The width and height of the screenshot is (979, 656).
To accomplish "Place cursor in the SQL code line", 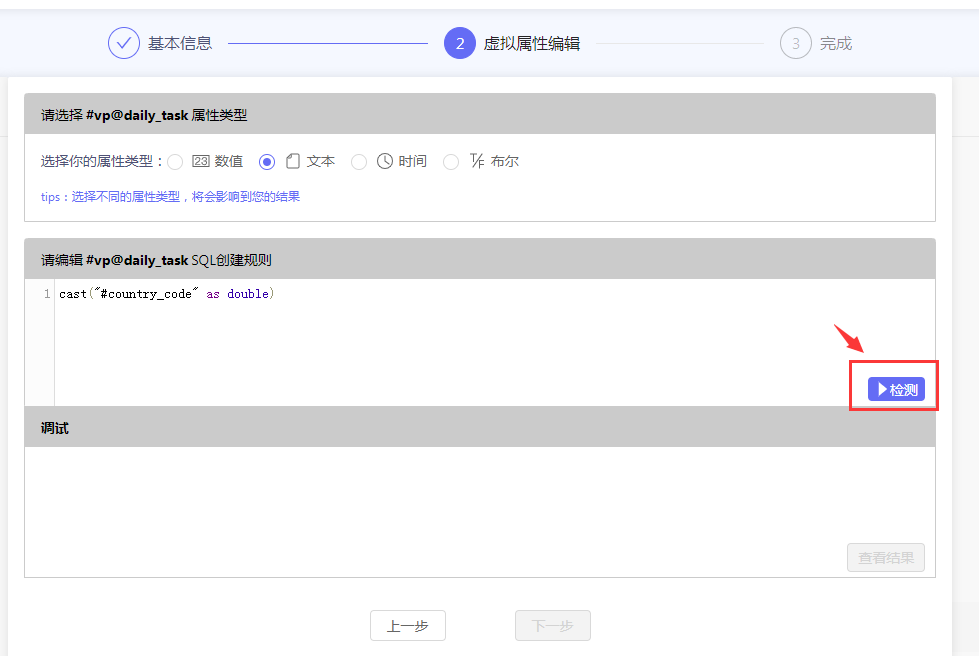I will coord(166,294).
